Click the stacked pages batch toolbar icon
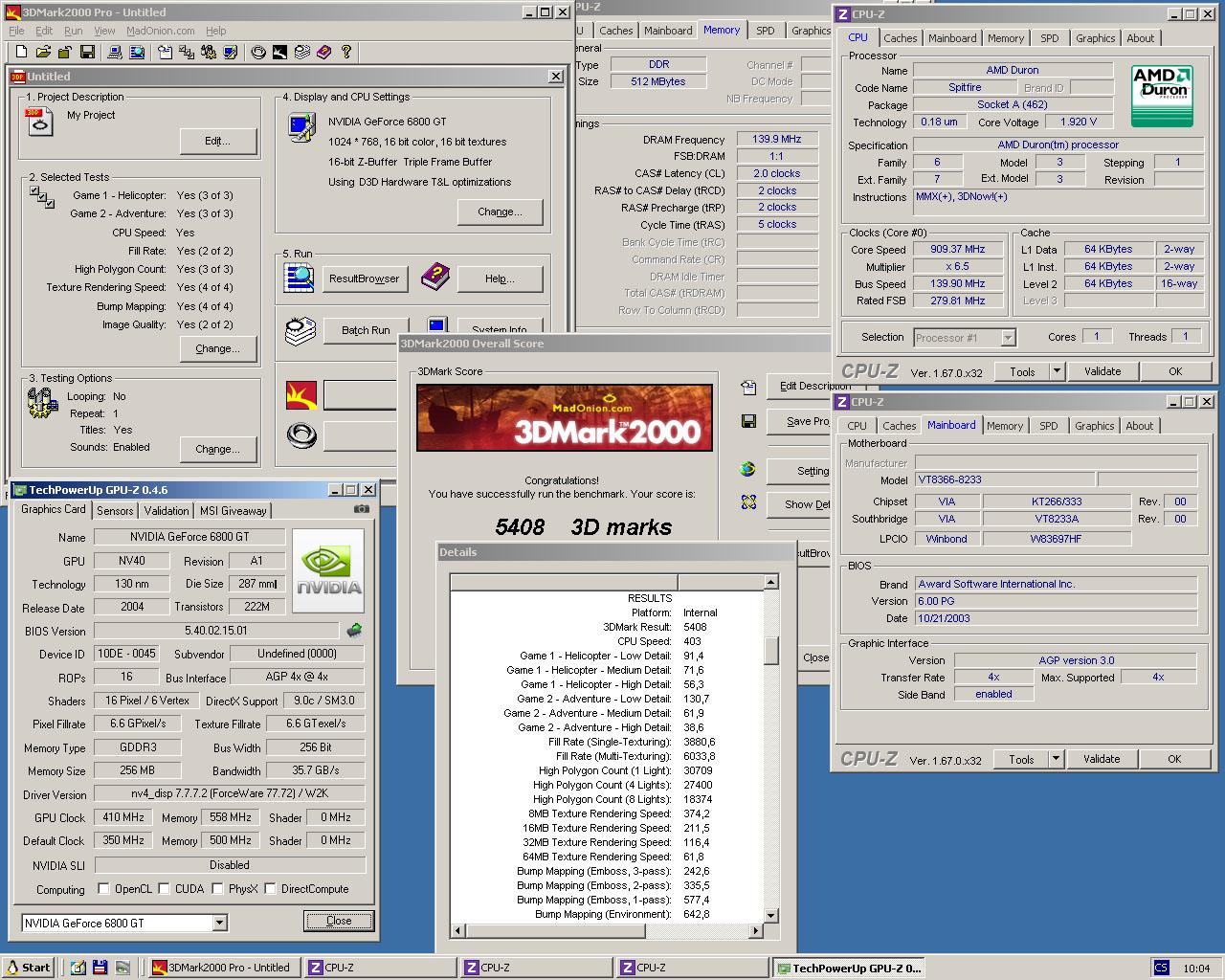1225x980 pixels. (x=301, y=52)
